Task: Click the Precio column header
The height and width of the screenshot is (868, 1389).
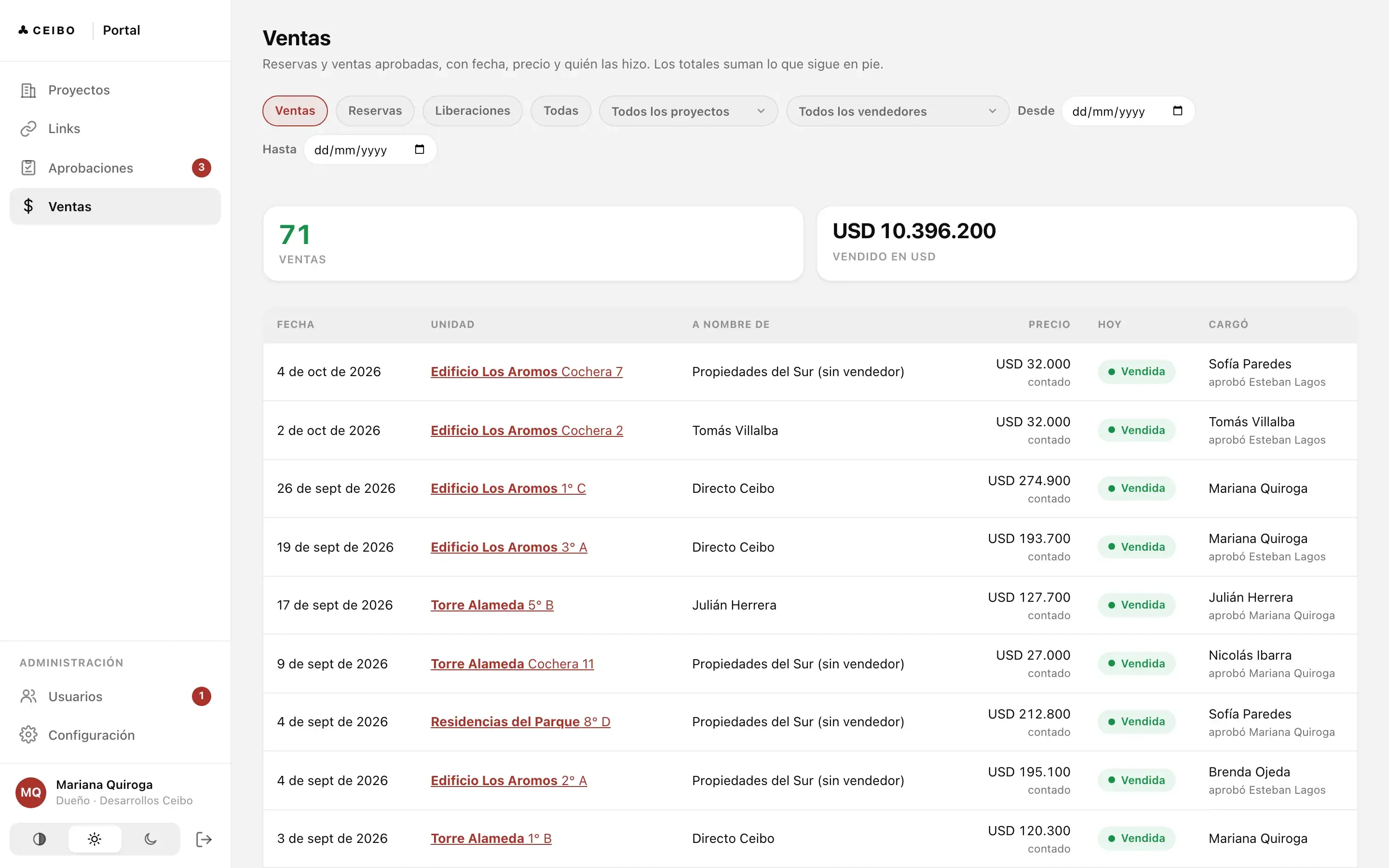Action: (1049, 325)
